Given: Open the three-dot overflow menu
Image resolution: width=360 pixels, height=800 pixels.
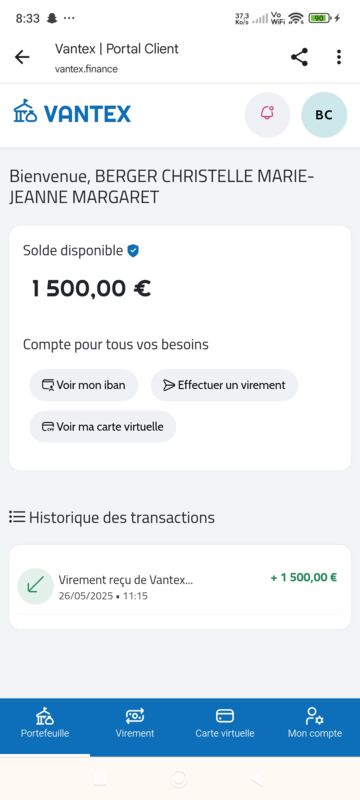Looking at the screenshot, I should [x=339, y=57].
